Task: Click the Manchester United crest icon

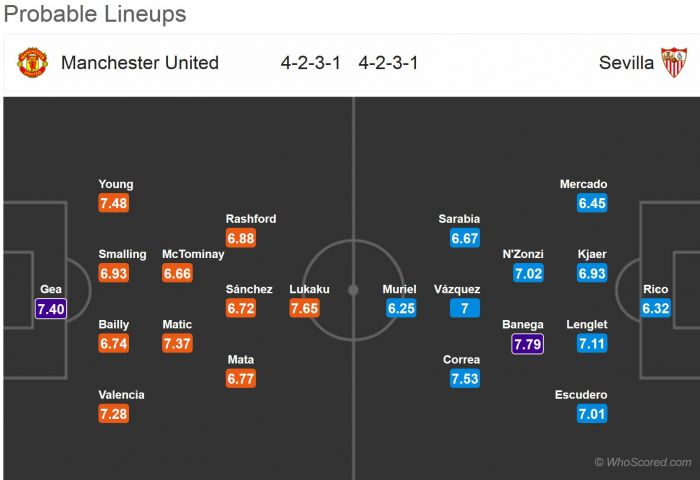Action: pyautogui.click(x=33, y=62)
